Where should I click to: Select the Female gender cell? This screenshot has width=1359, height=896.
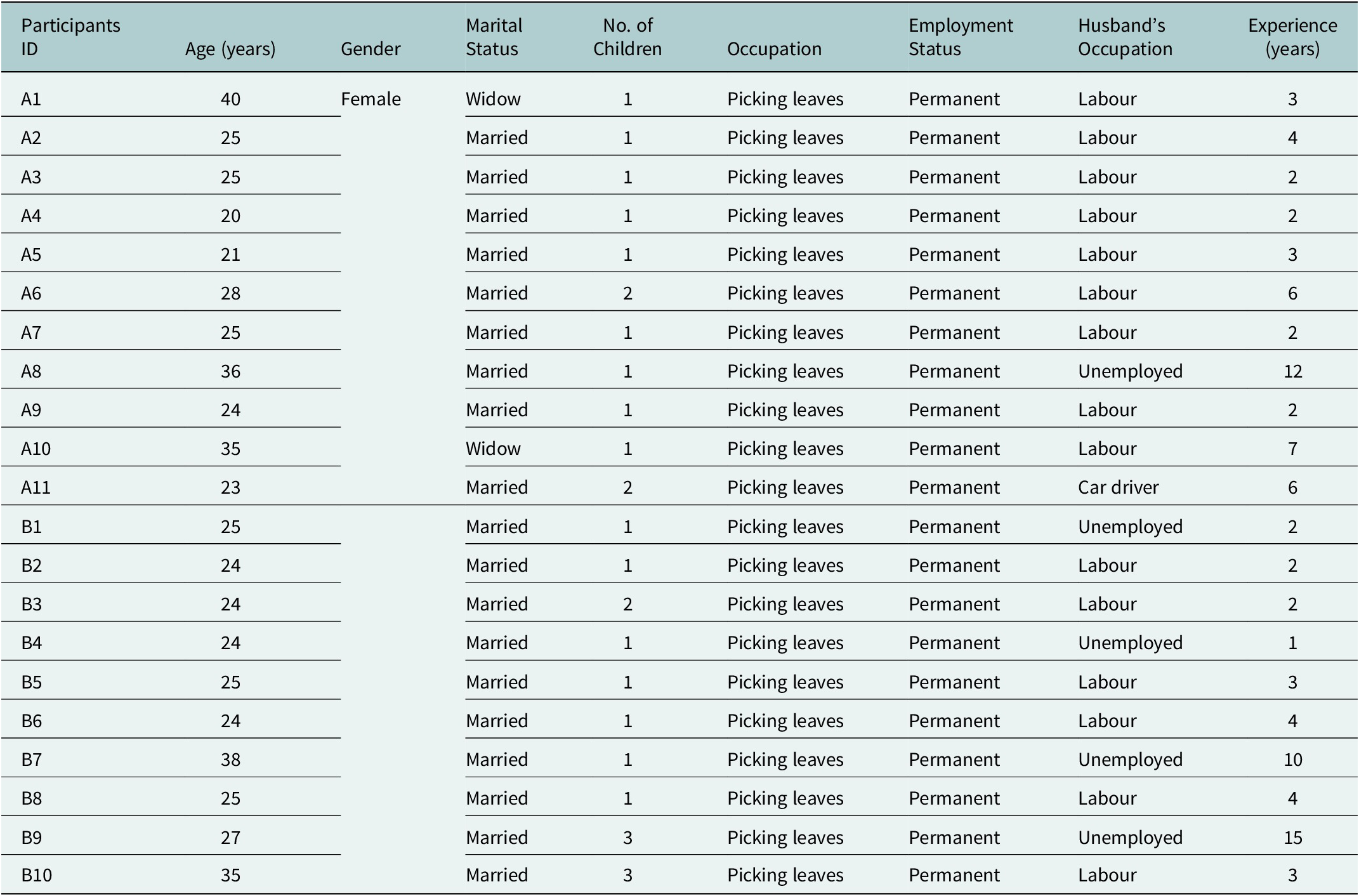point(371,99)
